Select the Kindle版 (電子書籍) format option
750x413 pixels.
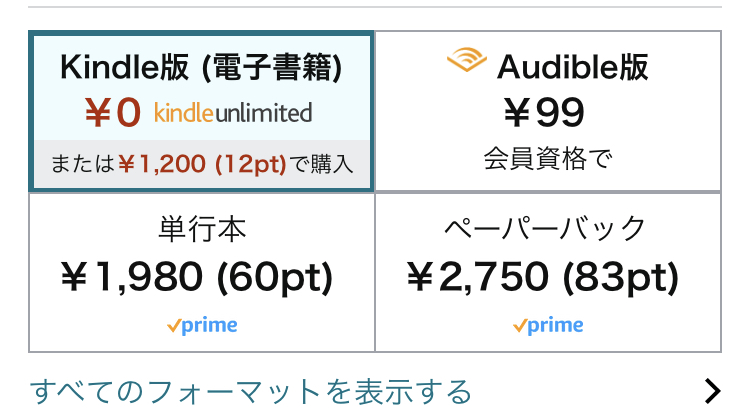pos(201,111)
